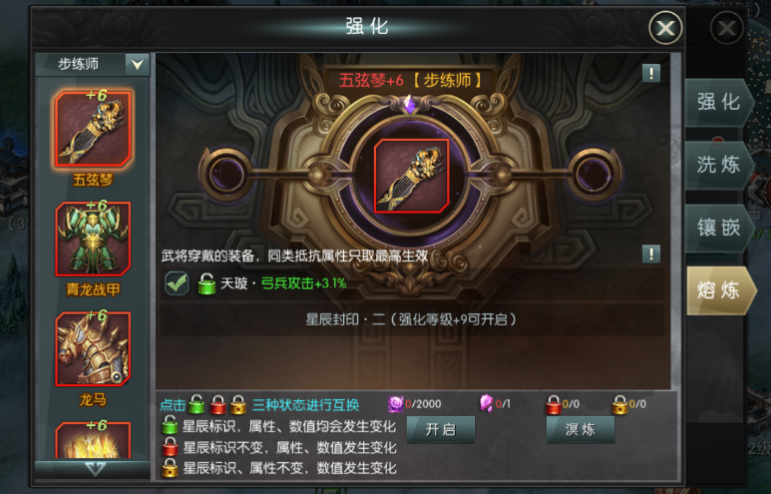
Task: Toggle the green lock on 天璇 attribute
Action: click(207, 284)
